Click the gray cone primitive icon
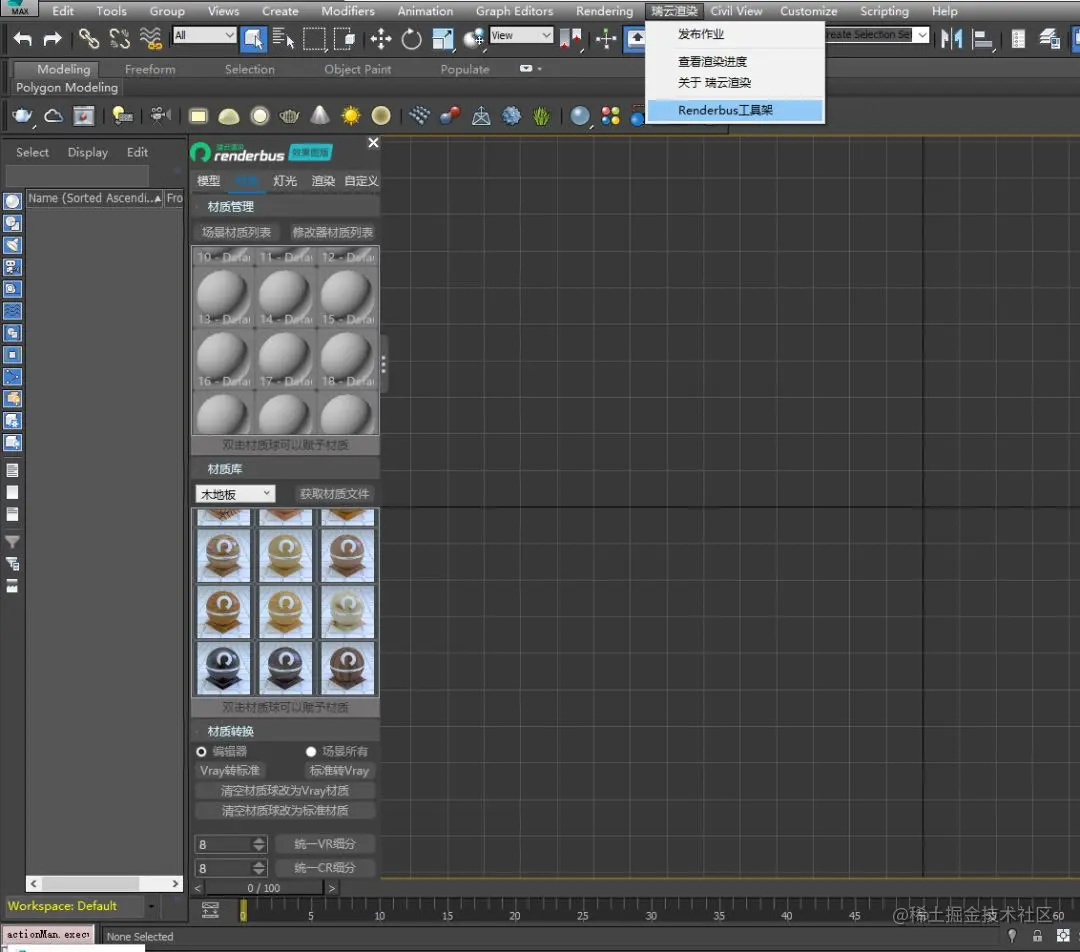1080x952 pixels. tap(320, 115)
